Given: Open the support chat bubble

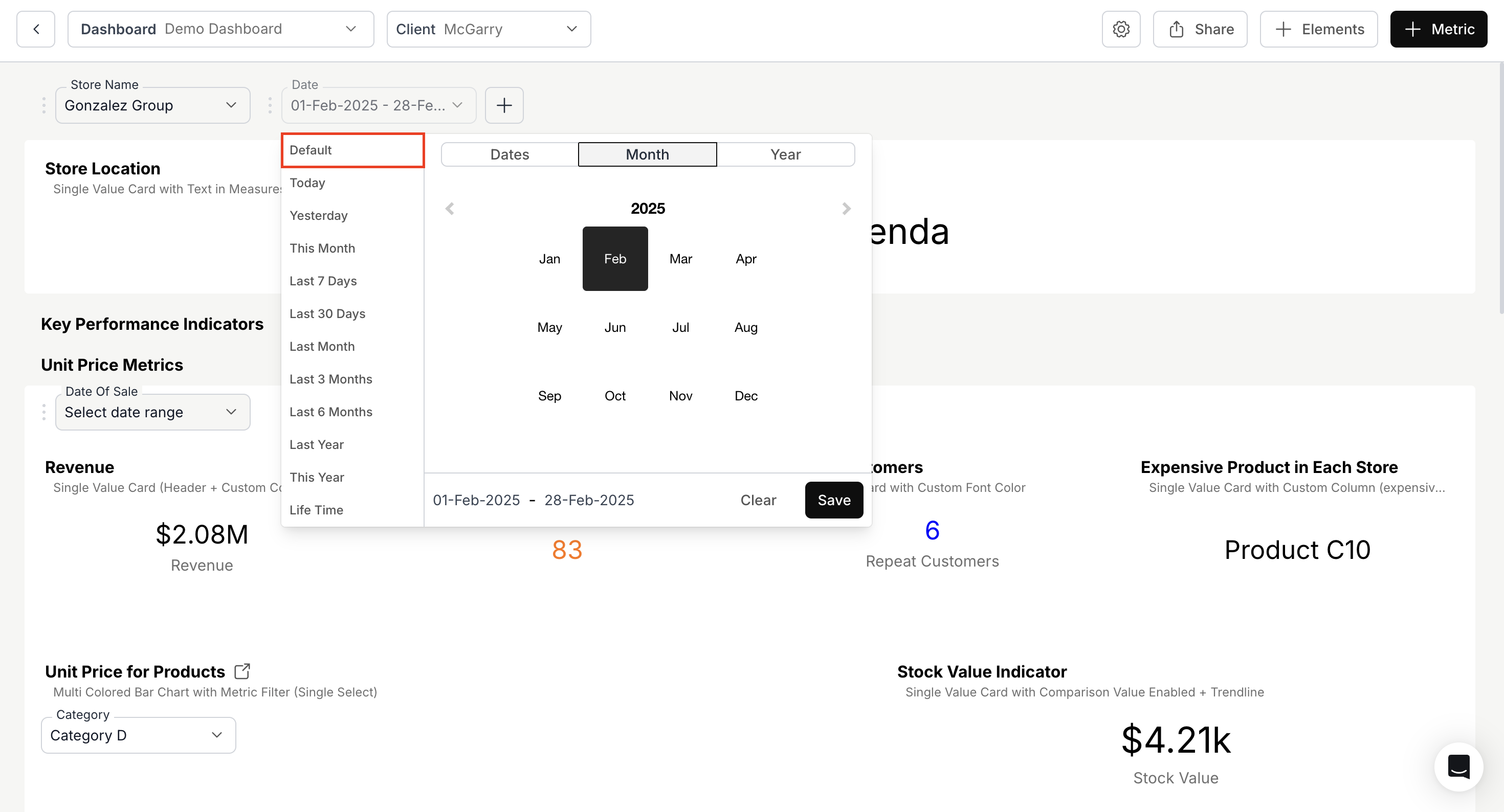Looking at the screenshot, I should pyautogui.click(x=1458, y=767).
